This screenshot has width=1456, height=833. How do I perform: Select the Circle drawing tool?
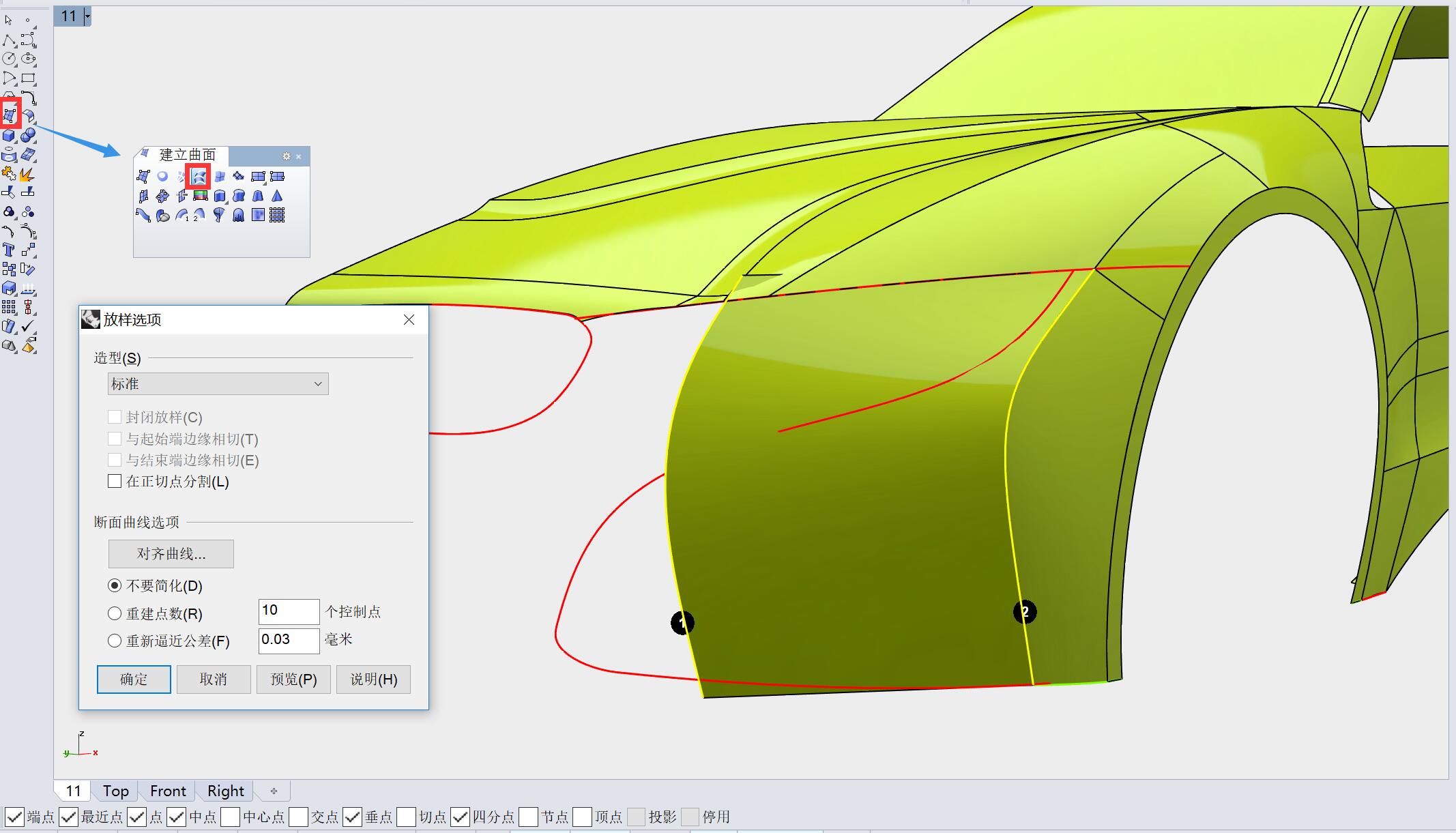[9, 59]
